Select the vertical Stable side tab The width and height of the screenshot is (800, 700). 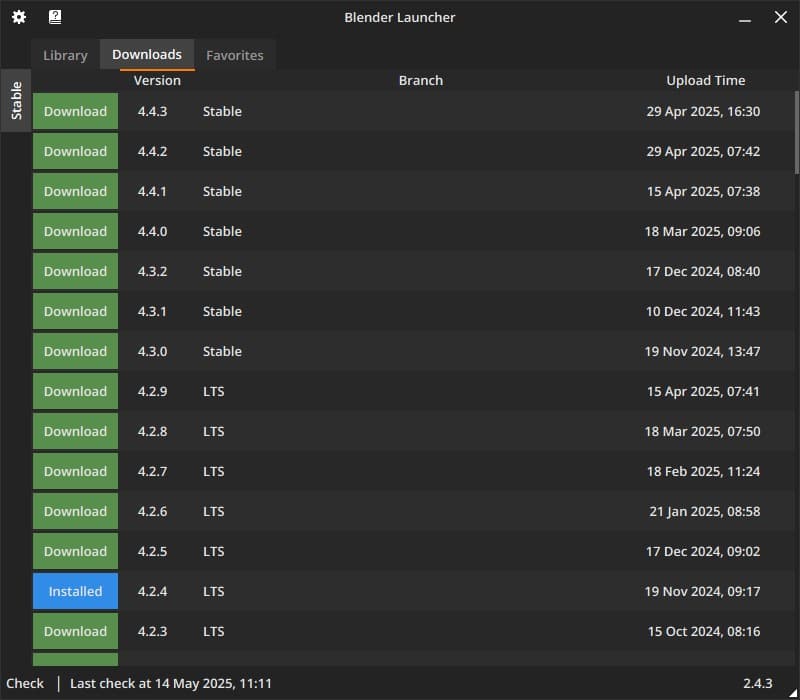[16, 101]
